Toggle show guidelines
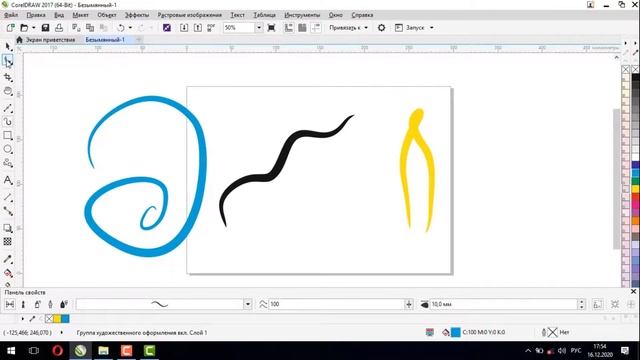The width and height of the screenshot is (640, 360). [316, 28]
